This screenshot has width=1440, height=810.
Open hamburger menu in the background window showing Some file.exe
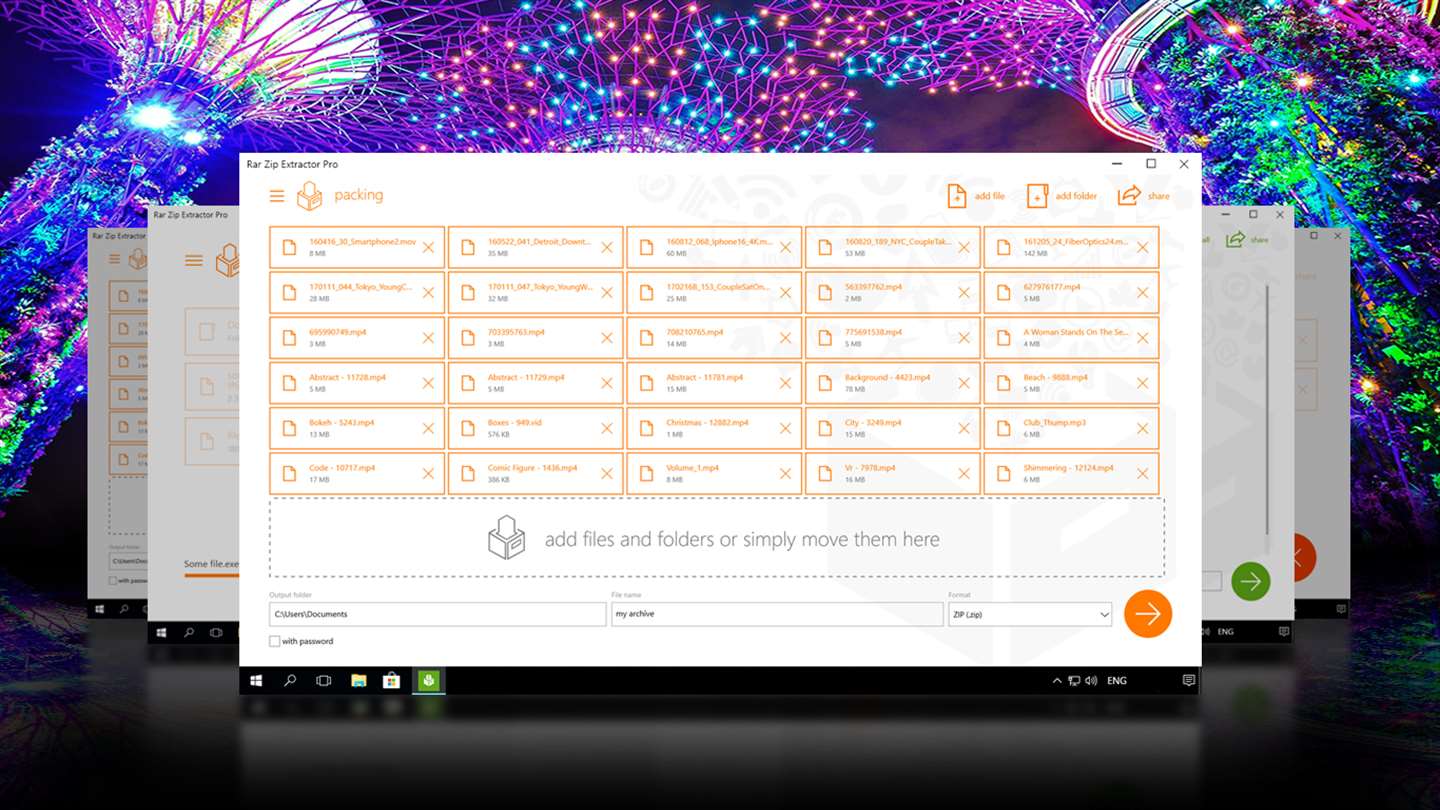click(194, 261)
